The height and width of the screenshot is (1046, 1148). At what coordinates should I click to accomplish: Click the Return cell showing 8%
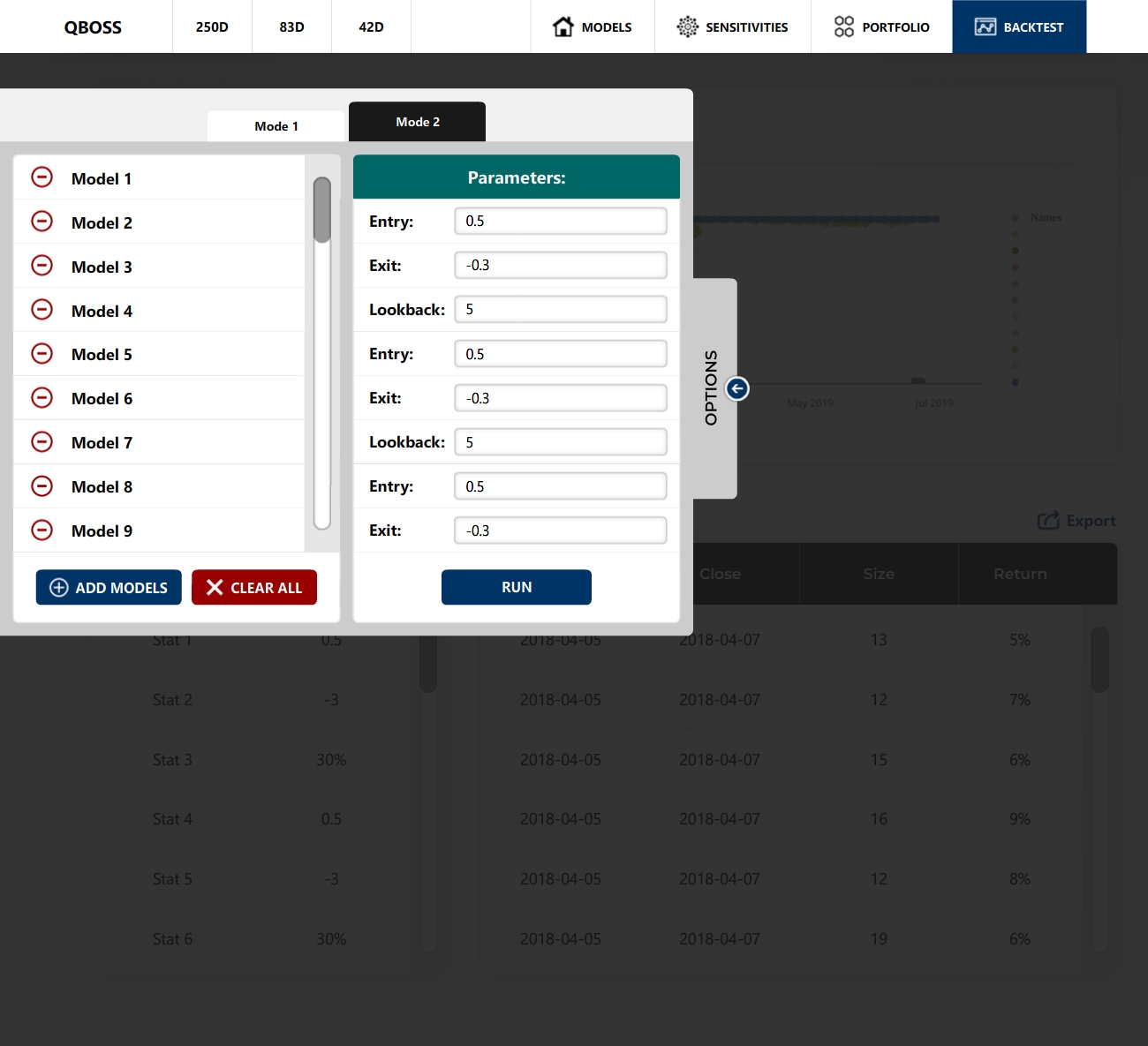coord(1020,879)
